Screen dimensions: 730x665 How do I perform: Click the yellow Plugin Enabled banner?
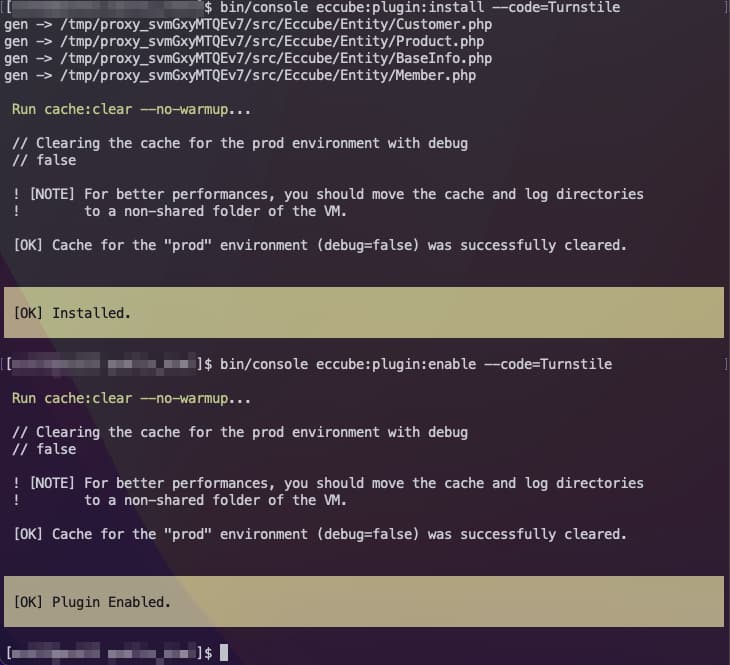click(x=364, y=602)
